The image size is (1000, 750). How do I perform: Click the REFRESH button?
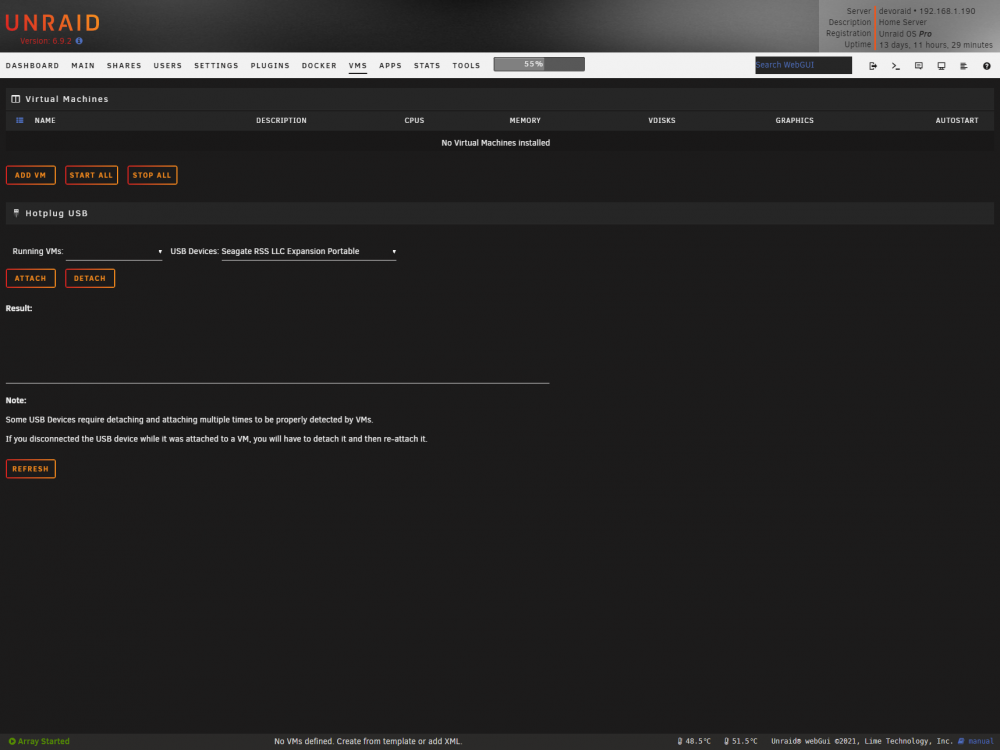point(31,469)
